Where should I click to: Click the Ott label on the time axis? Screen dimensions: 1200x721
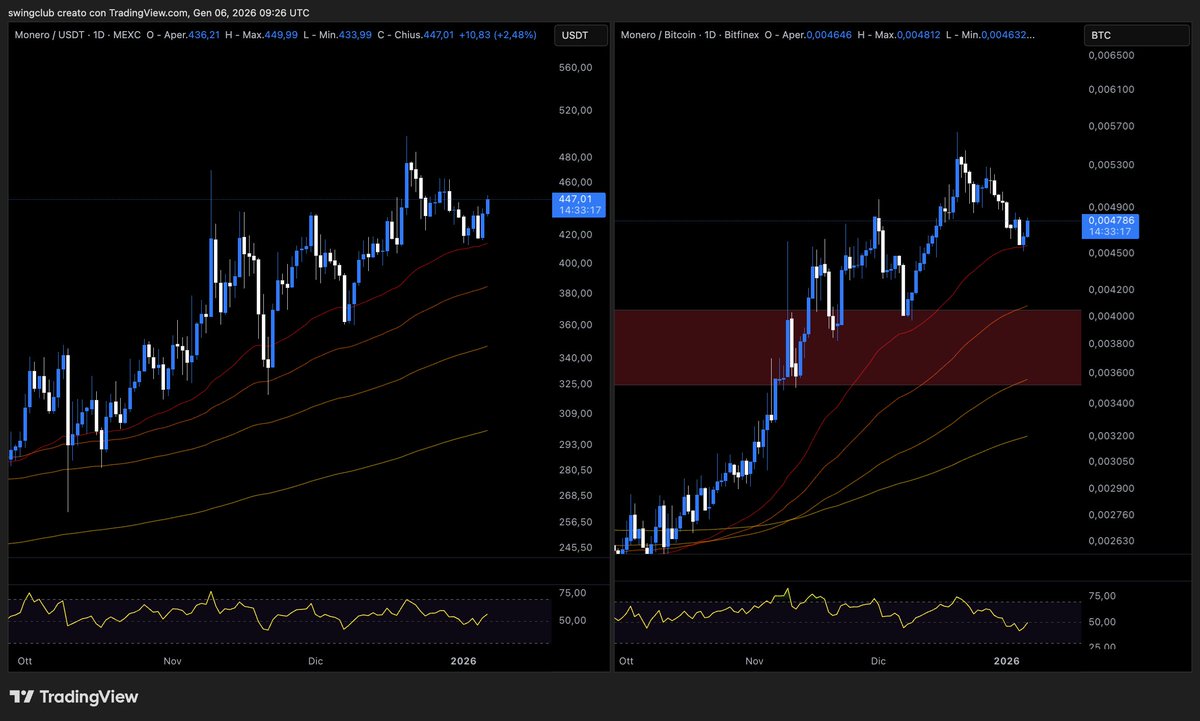point(24,661)
